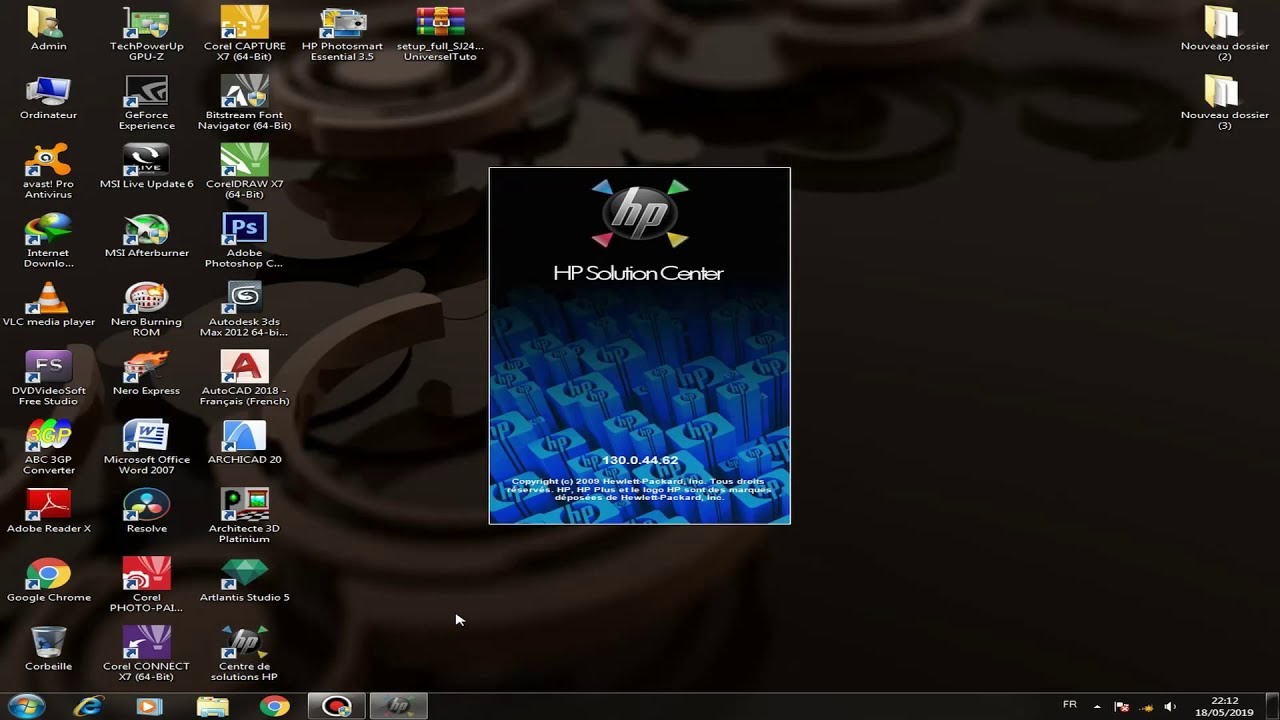Open the Corbeille recycle bin
This screenshot has width=1280, height=720.
pyautogui.click(x=48, y=650)
